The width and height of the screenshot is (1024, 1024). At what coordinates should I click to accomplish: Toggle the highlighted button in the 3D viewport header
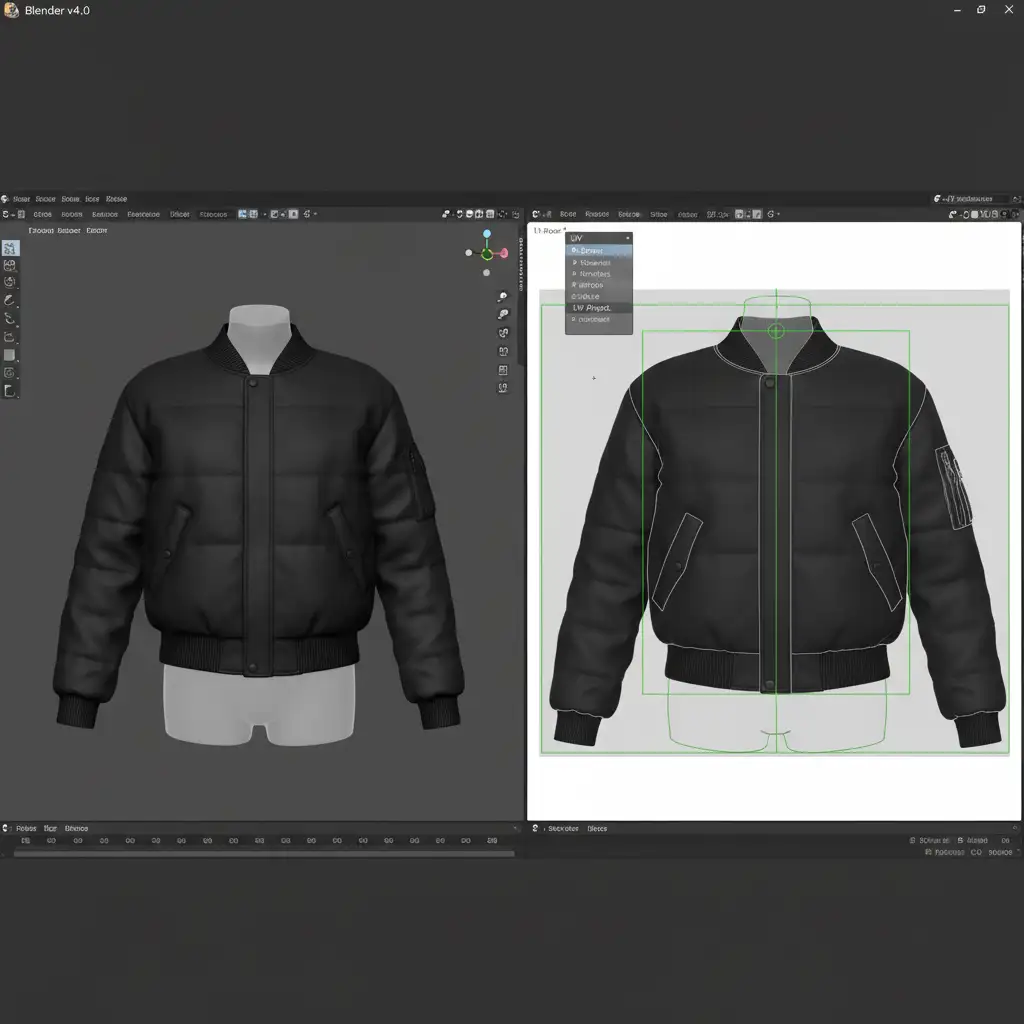pos(243,214)
